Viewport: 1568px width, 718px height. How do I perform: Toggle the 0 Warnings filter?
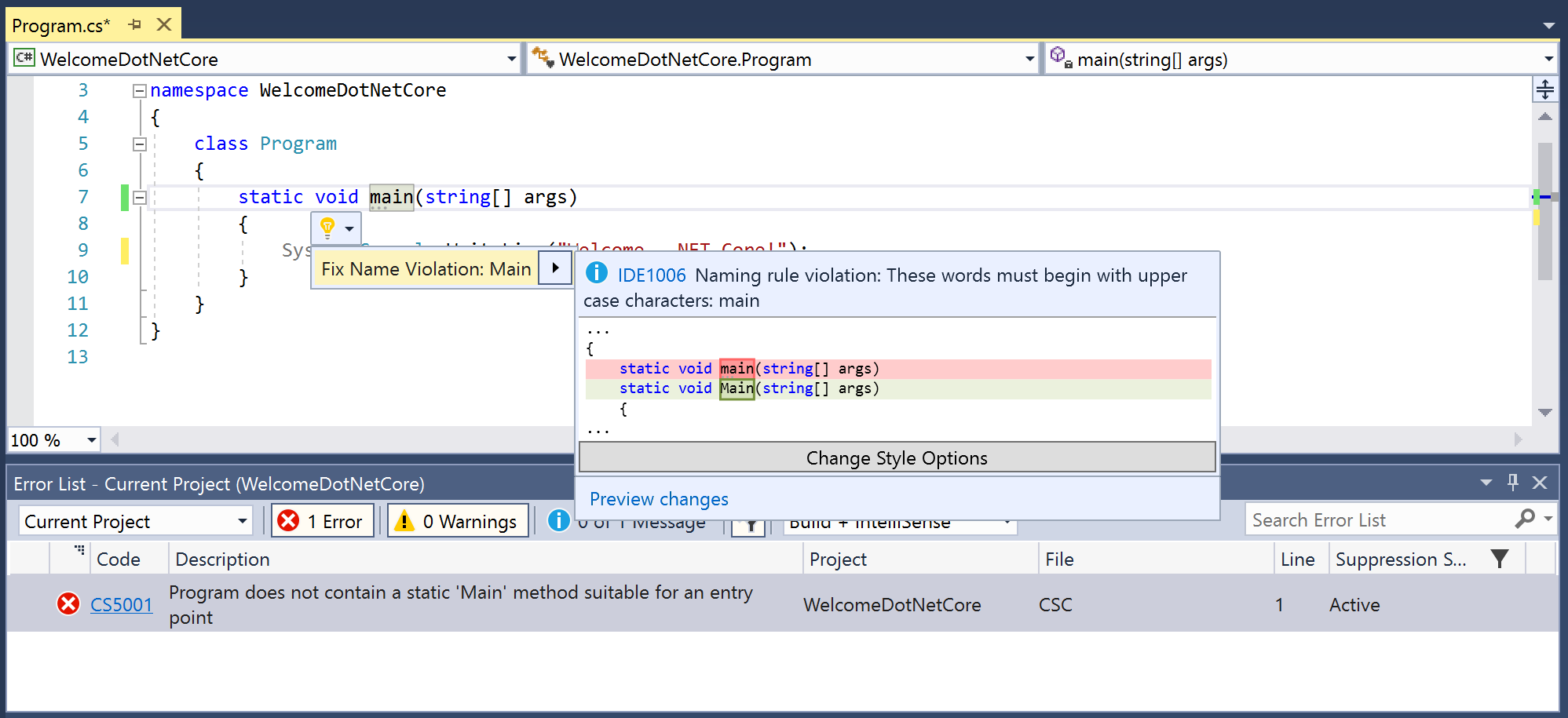(x=458, y=521)
